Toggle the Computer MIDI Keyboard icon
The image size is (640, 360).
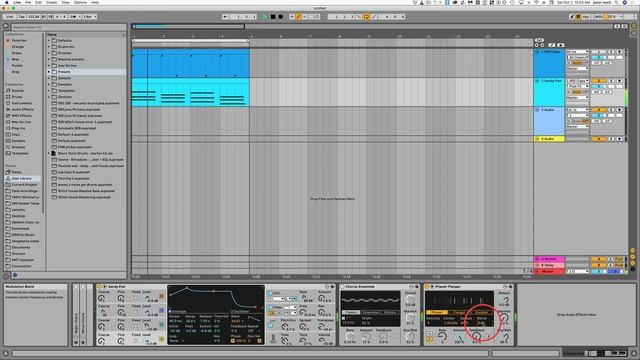click(578, 17)
